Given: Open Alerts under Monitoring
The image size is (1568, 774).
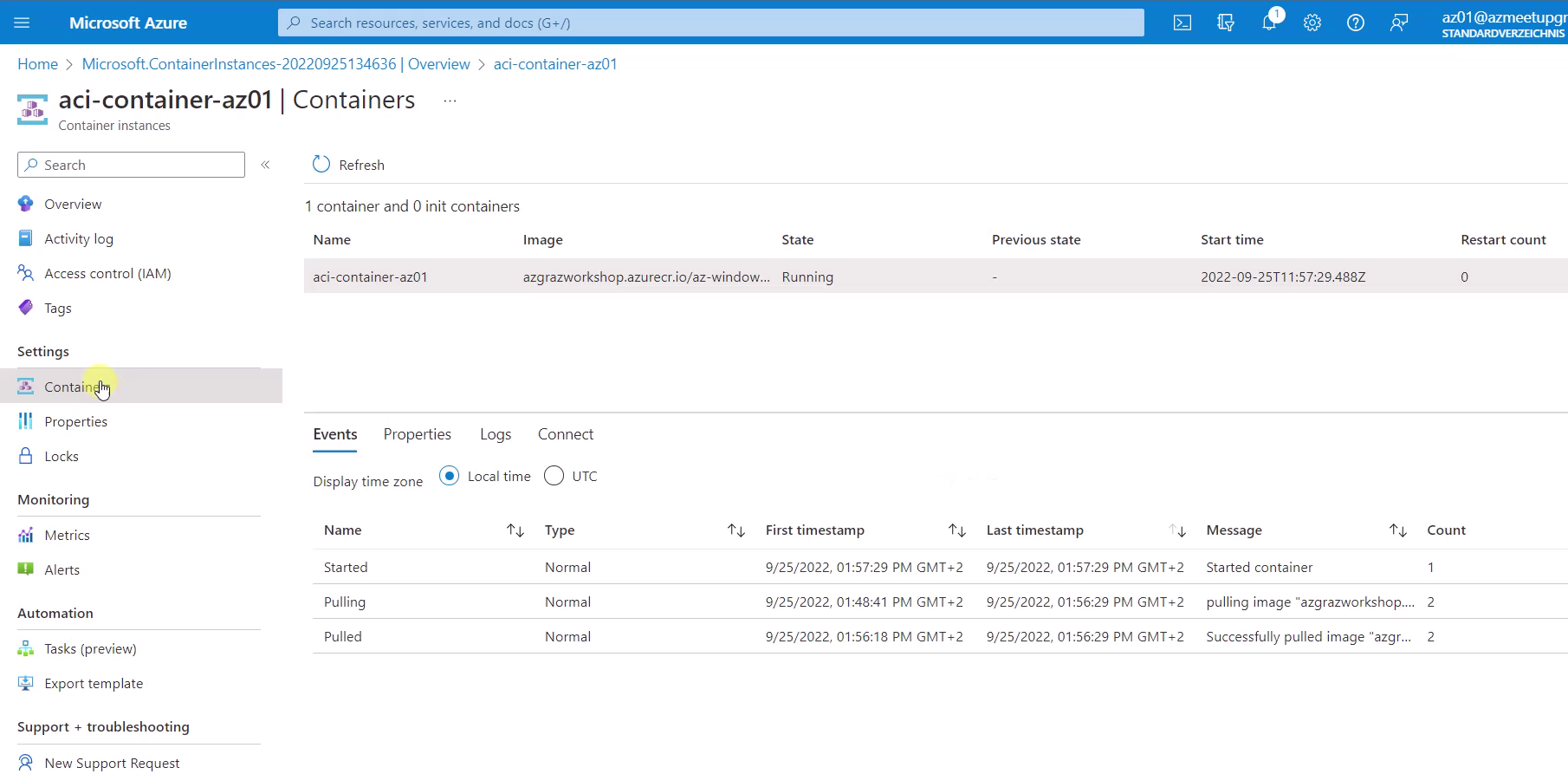Looking at the screenshot, I should [62, 569].
